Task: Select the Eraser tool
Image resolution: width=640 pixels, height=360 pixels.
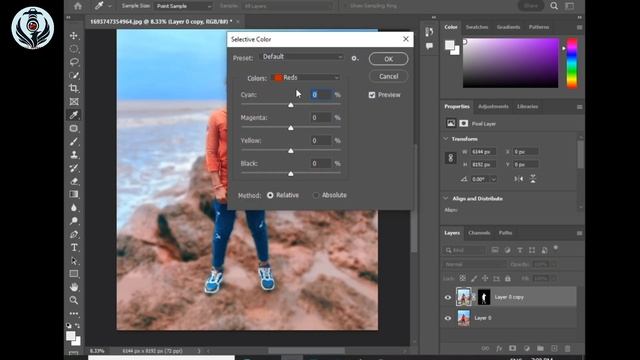Action: (74, 181)
